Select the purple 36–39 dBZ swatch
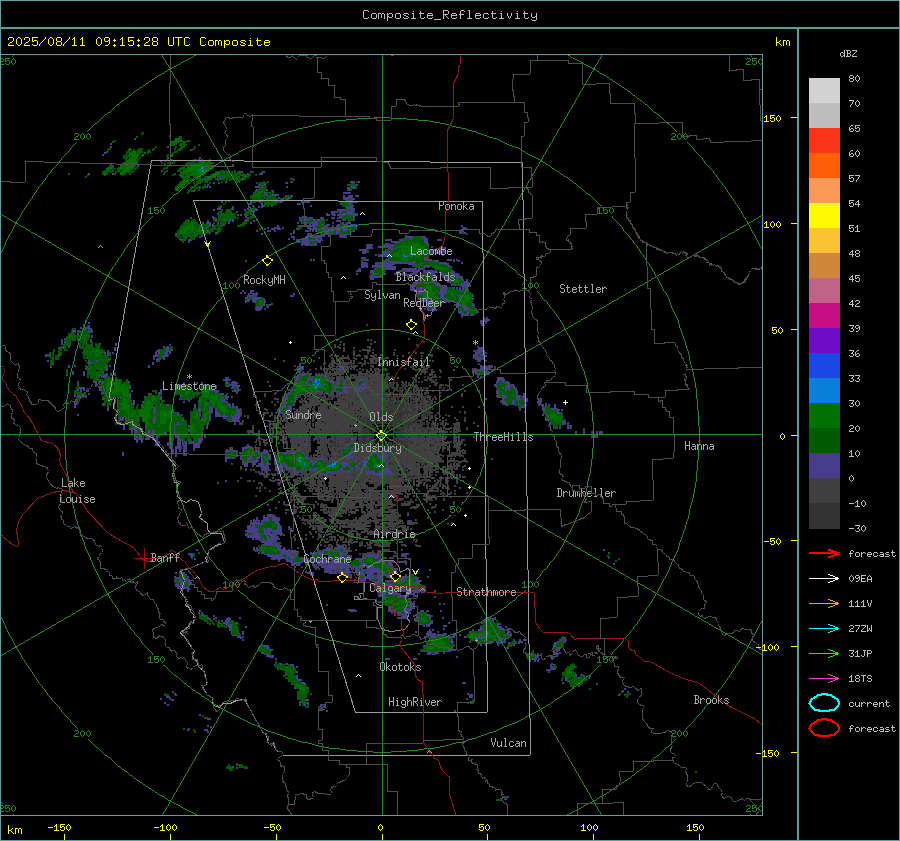Viewport: 900px width, 841px height. [x=824, y=340]
